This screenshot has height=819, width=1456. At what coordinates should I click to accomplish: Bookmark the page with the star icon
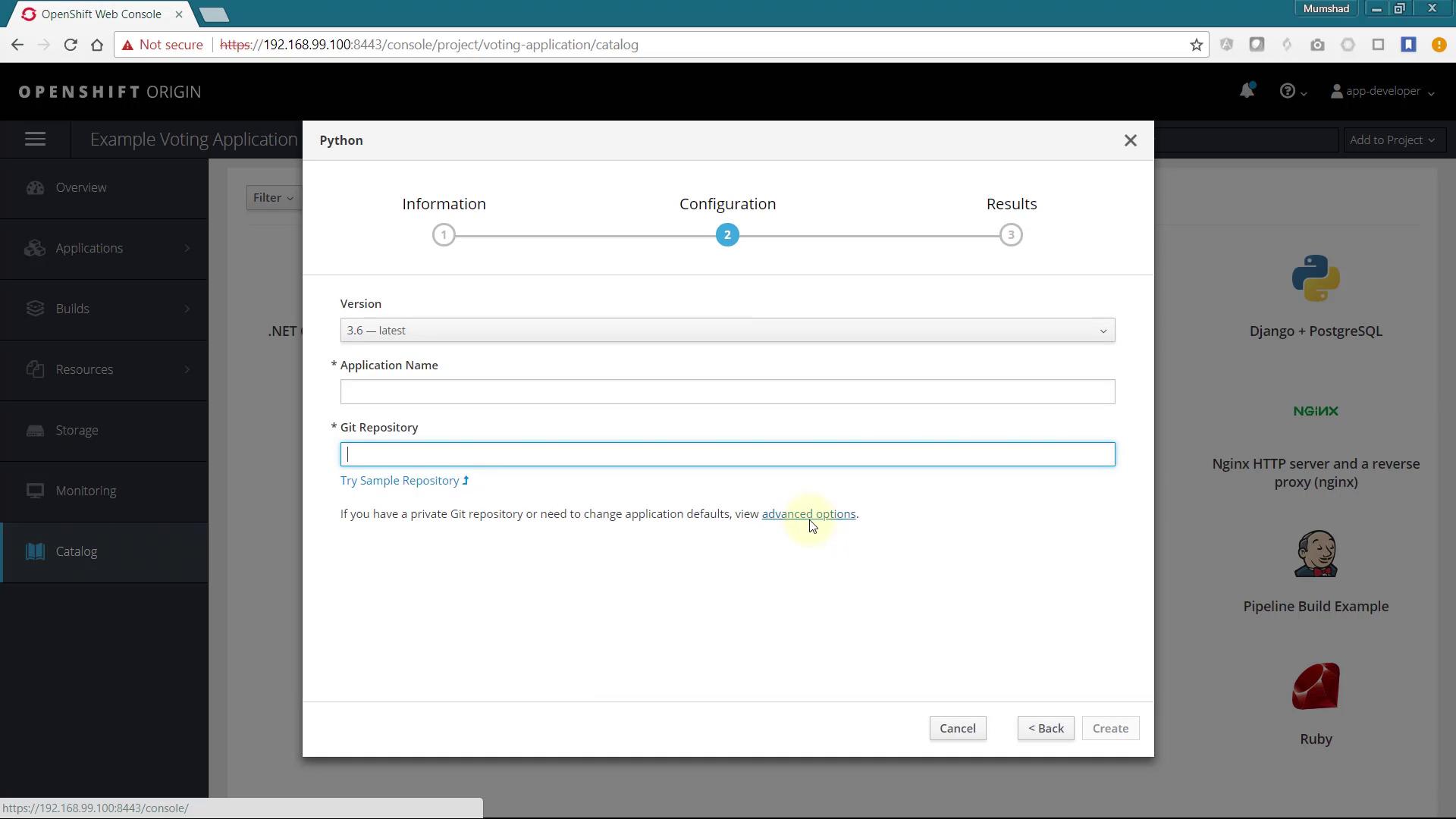tap(1196, 45)
